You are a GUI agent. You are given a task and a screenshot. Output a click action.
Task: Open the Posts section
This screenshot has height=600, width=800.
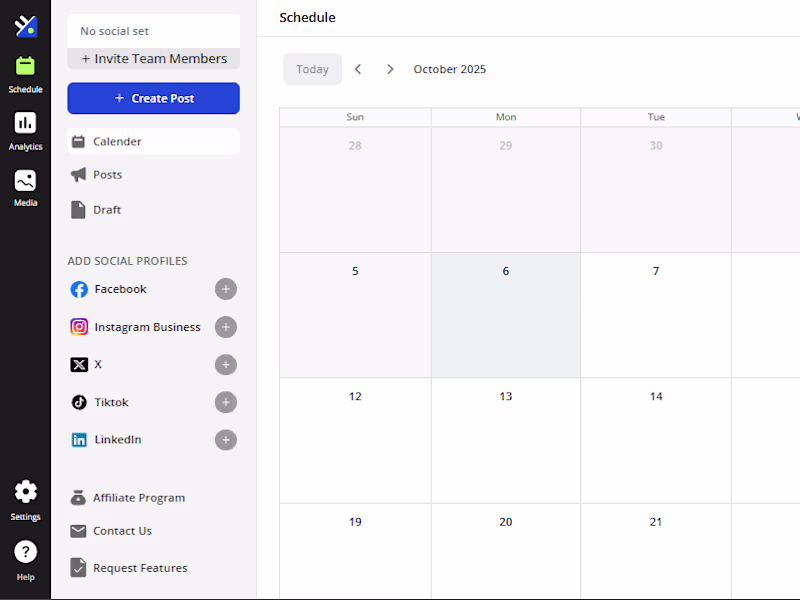pyautogui.click(x=108, y=174)
